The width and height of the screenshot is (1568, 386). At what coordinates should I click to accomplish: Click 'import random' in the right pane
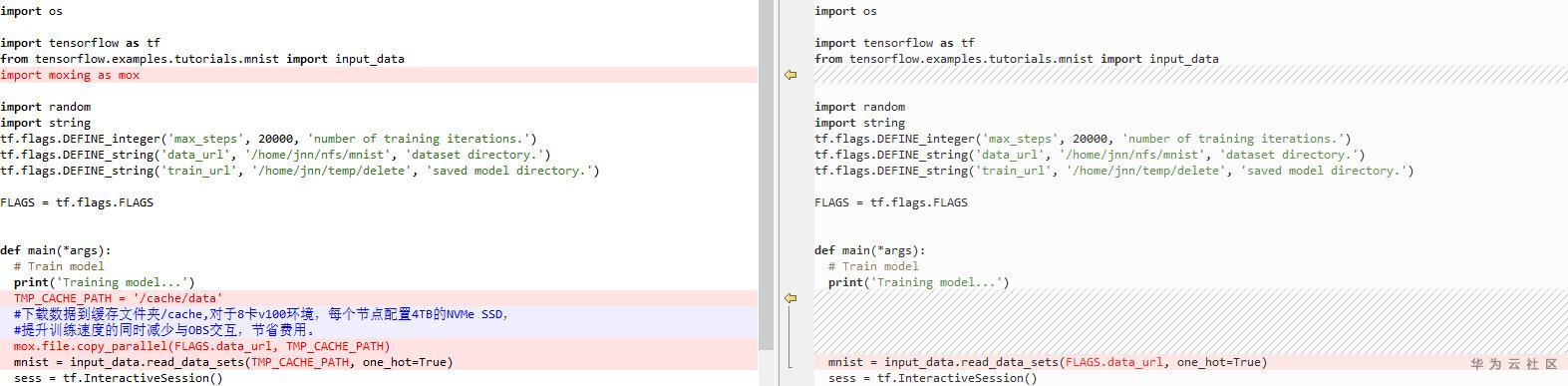pyautogui.click(x=859, y=107)
